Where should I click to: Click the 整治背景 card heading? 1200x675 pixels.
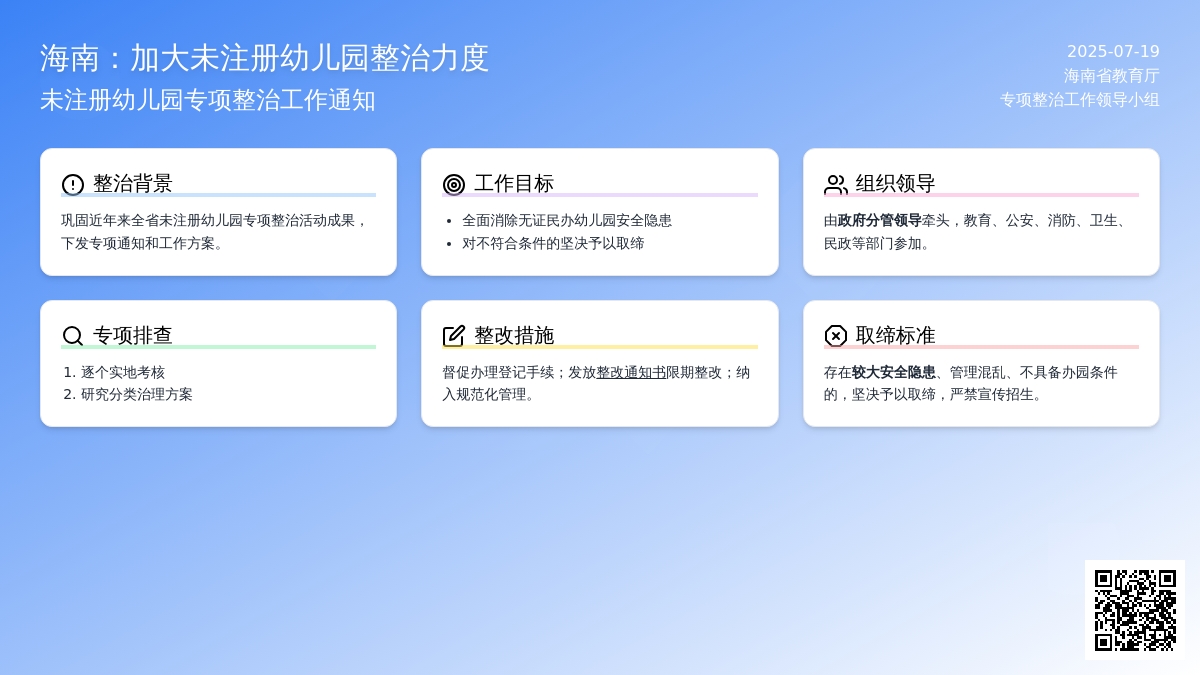tap(133, 184)
